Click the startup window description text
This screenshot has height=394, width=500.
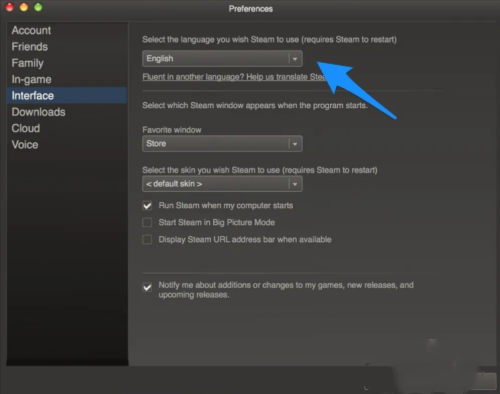[255, 106]
